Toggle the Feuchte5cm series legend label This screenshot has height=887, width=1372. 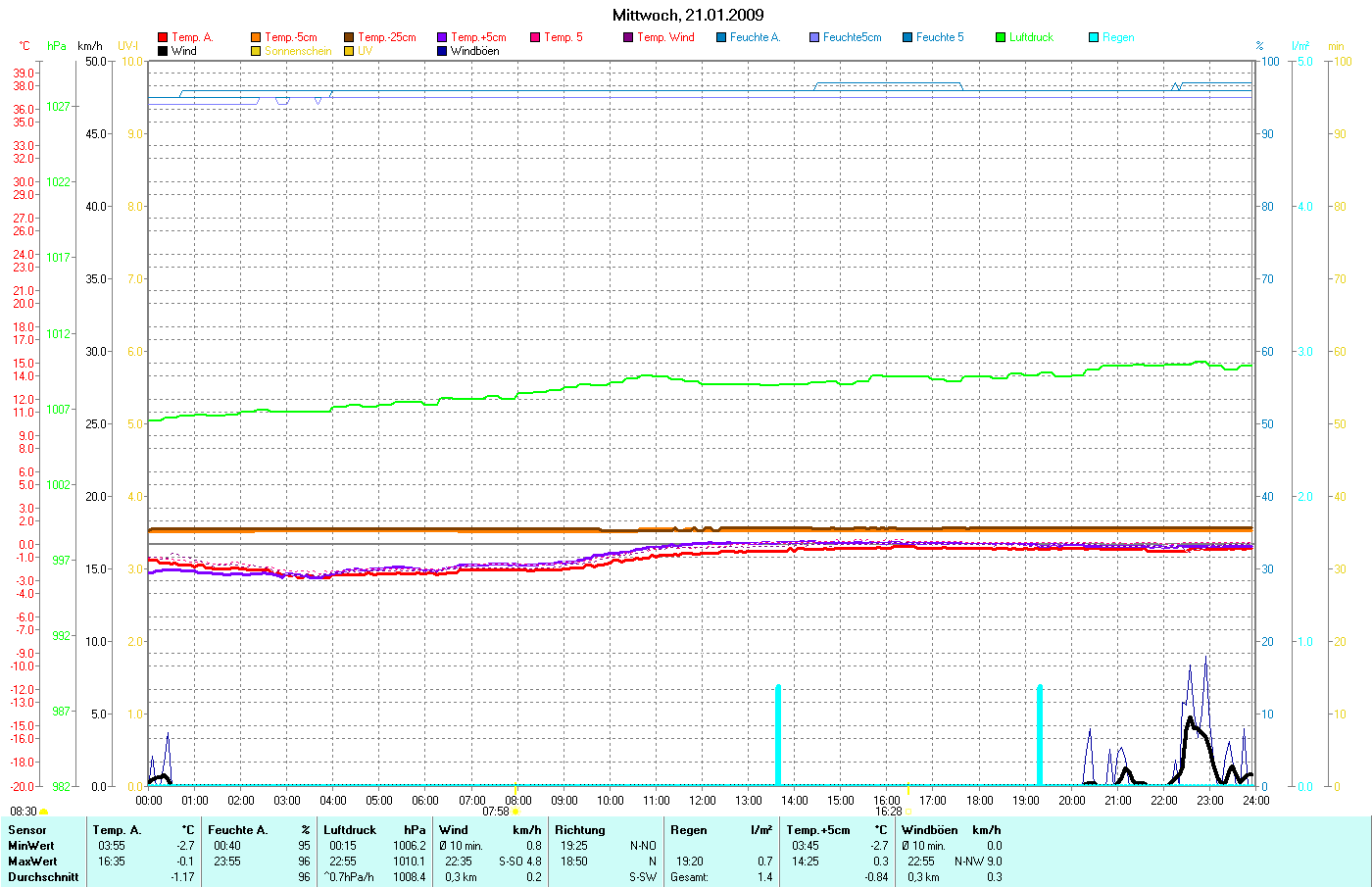(x=852, y=37)
